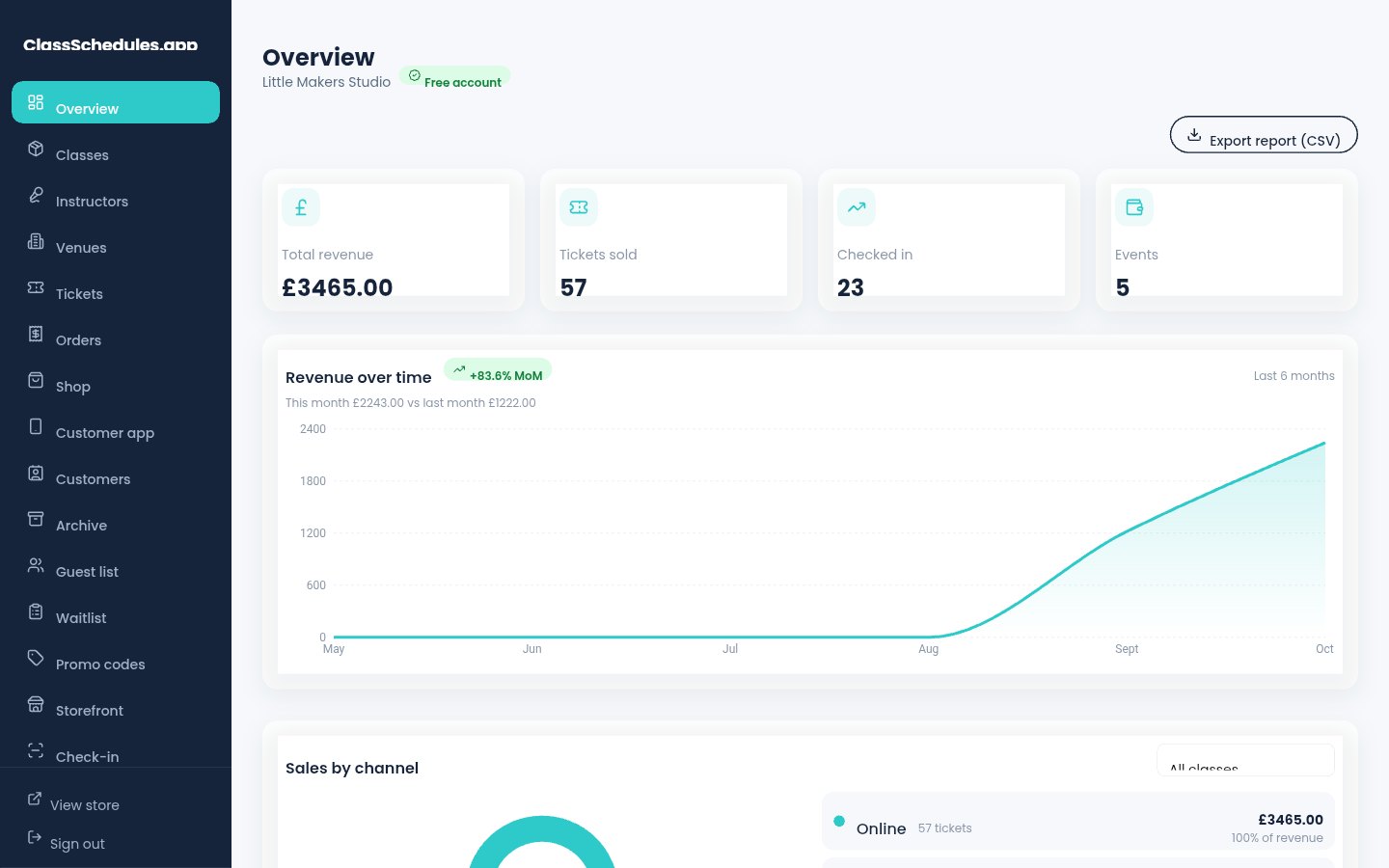Click the Promo codes tag icon
The height and width of the screenshot is (868, 1389).
pos(36,658)
